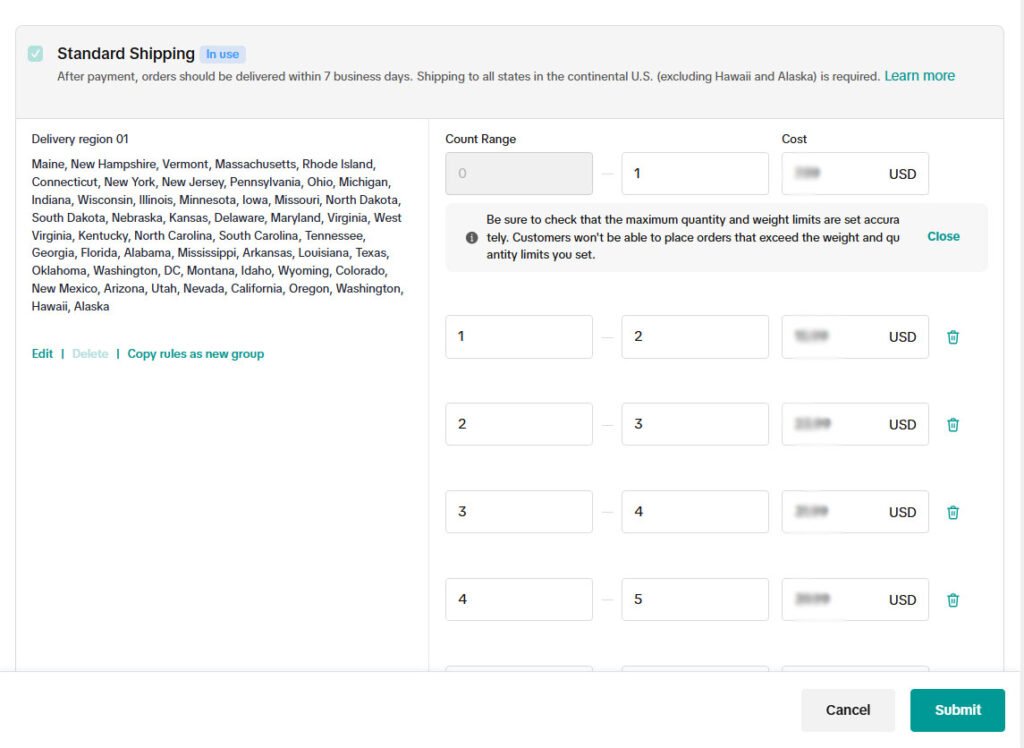Click the In use status badge
This screenshot has height=748, width=1024.
click(x=223, y=54)
